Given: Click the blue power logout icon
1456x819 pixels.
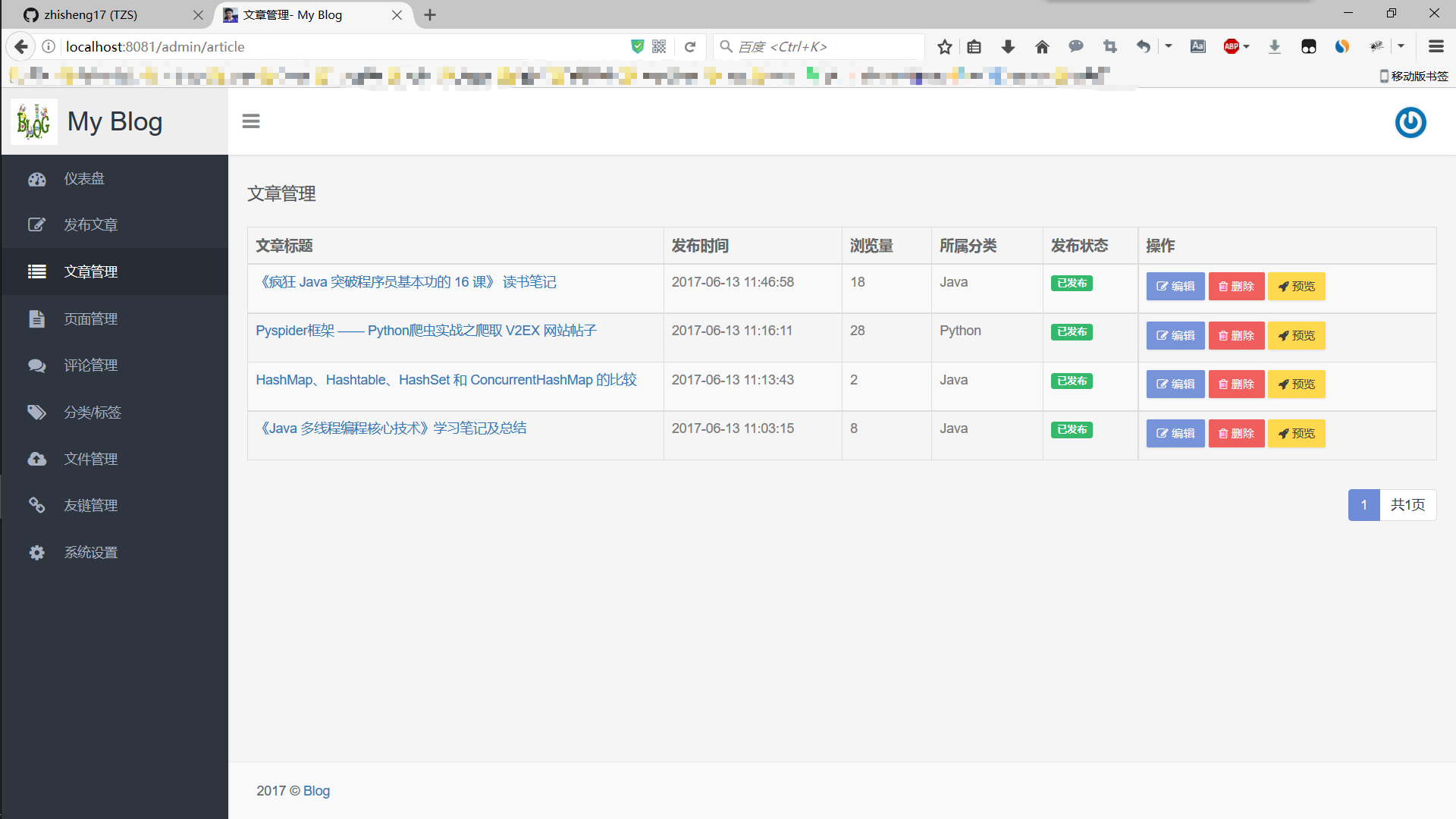Looking at the screenshot, I should [1410, 122].
